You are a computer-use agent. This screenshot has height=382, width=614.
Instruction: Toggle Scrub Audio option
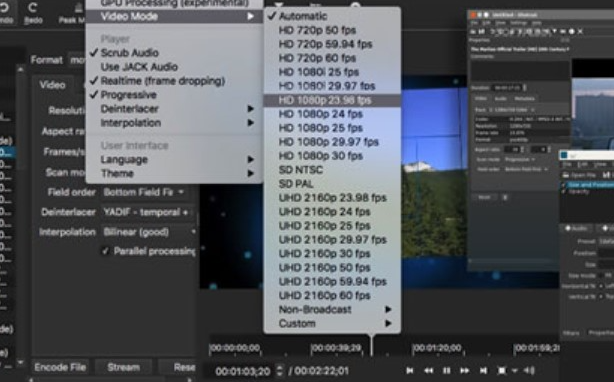point(174,53)
